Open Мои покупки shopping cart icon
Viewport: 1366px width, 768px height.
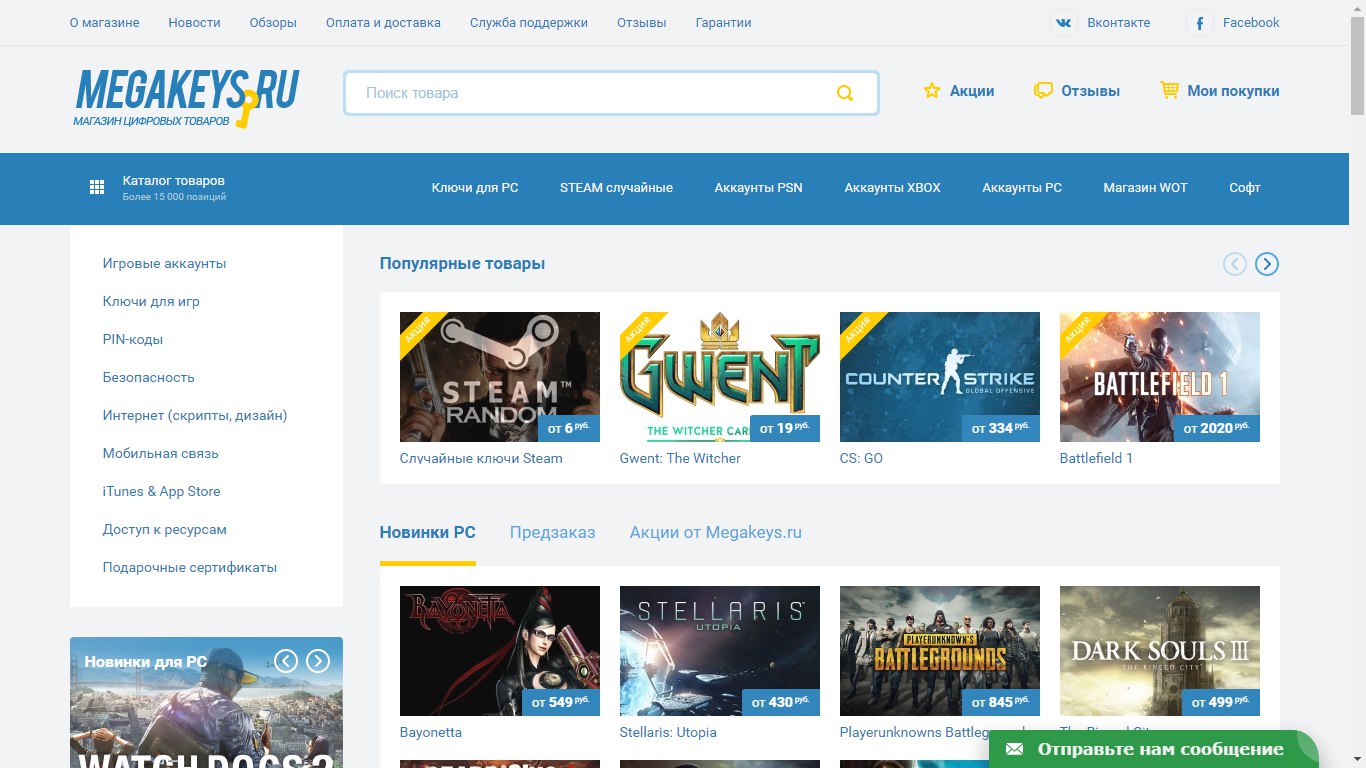1169,90
